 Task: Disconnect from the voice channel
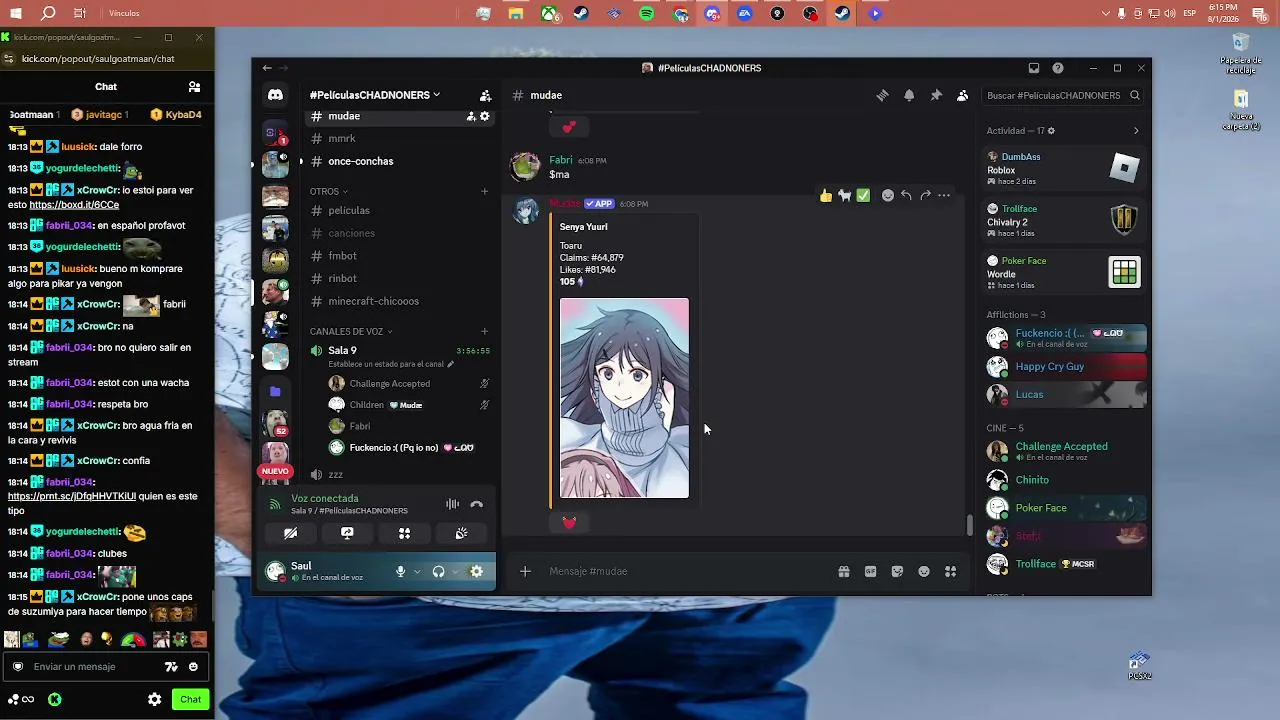(x=476, y=505)
